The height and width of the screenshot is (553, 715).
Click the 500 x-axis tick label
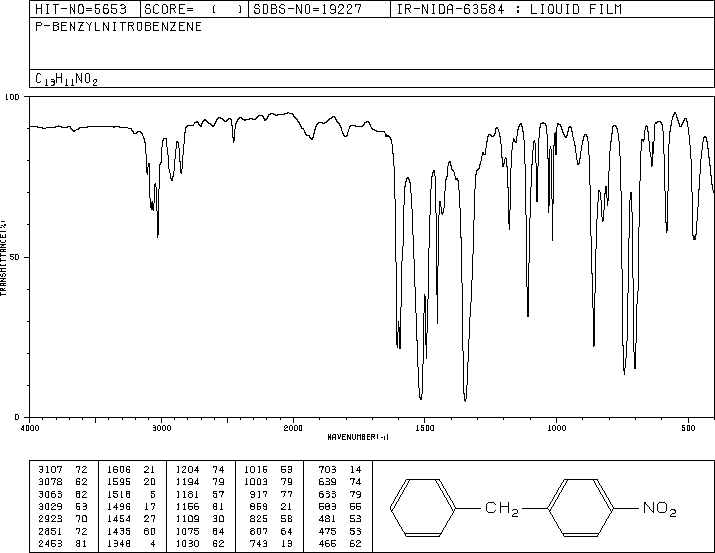[688, 428]
